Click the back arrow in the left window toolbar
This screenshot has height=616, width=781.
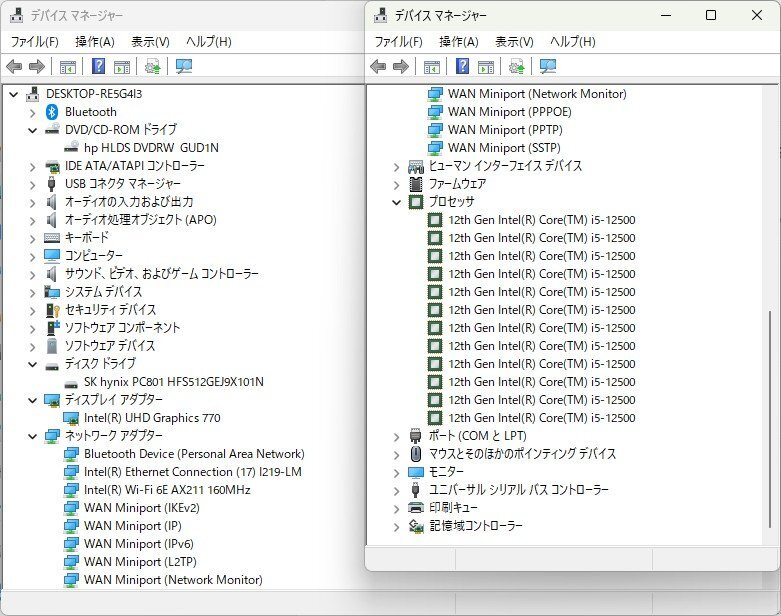pos(14,67)
